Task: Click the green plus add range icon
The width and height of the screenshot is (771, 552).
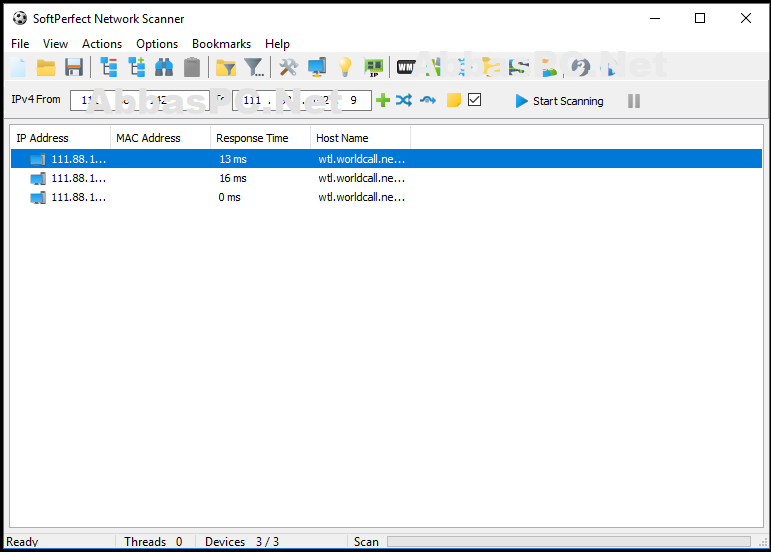Action: 383,100
